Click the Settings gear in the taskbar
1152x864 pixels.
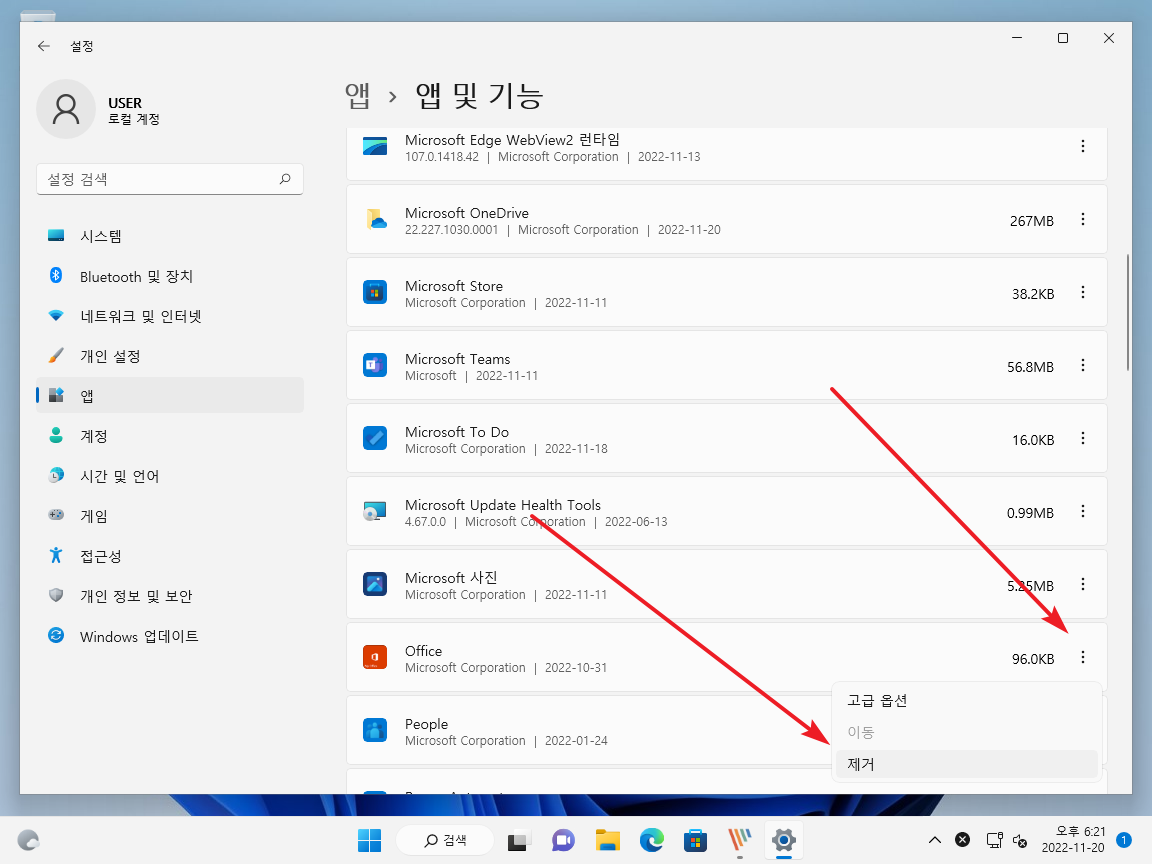pos(784,840)
